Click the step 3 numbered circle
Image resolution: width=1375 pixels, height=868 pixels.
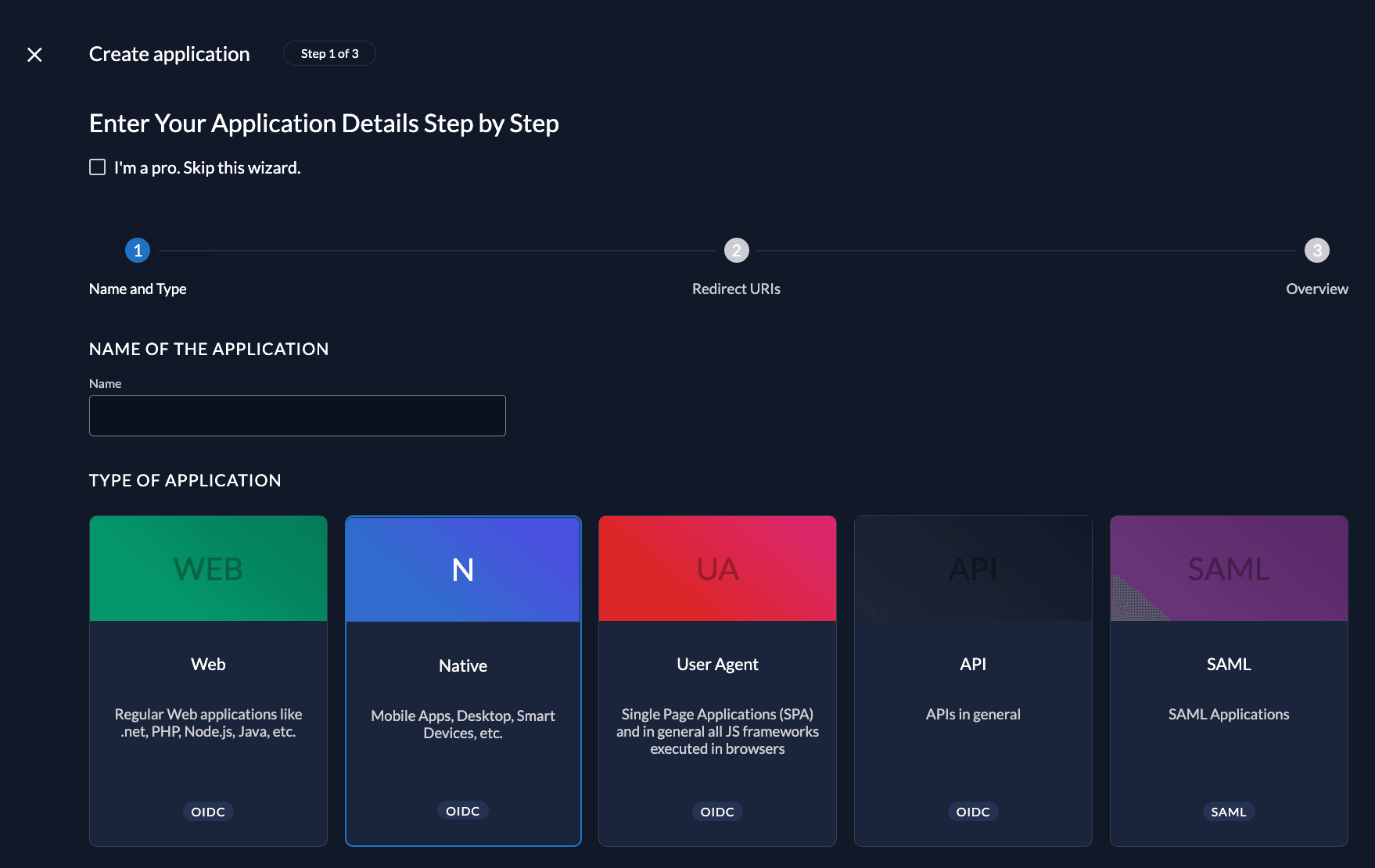tap(1316, 250)
